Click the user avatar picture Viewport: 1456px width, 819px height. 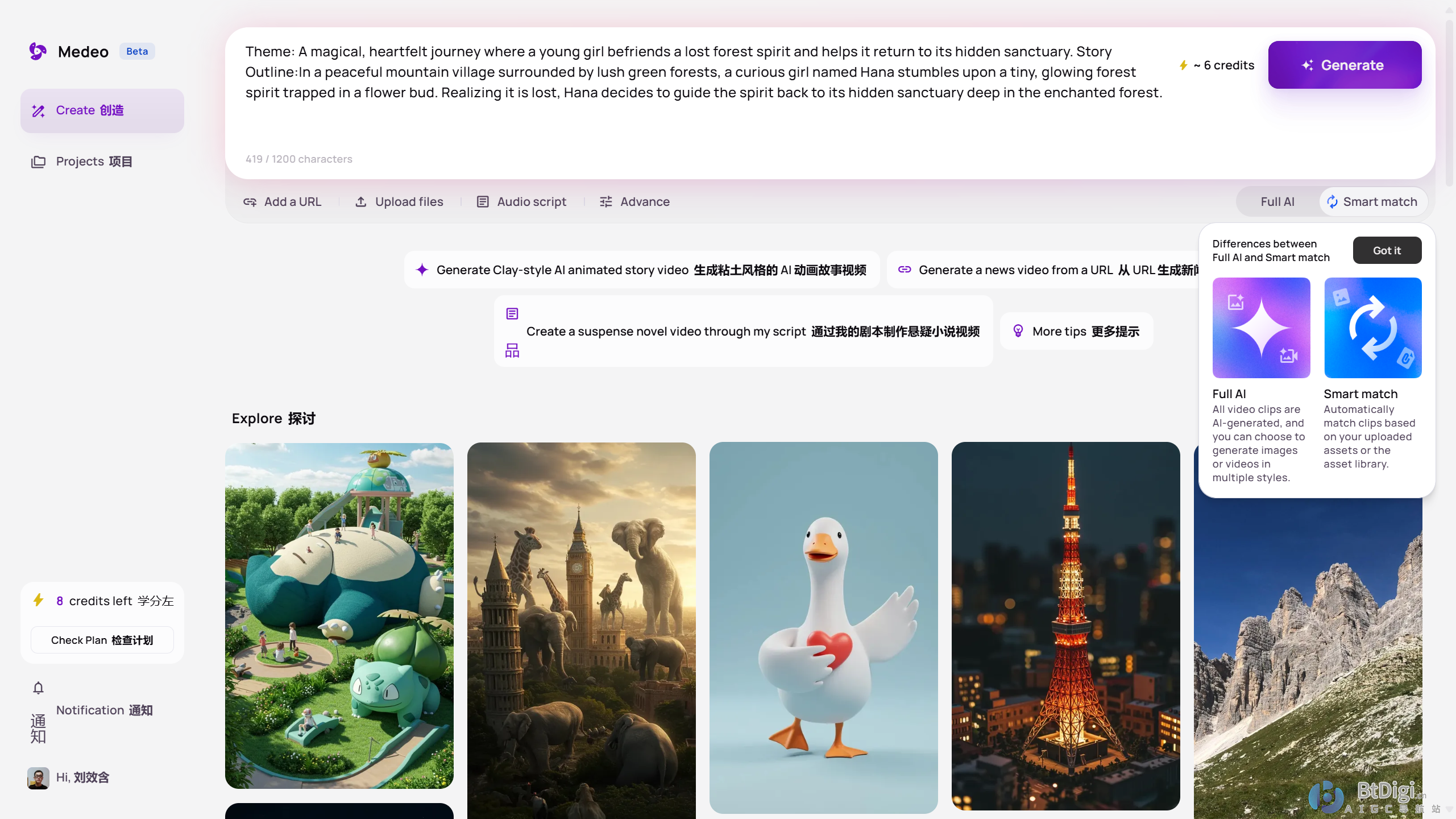click(38, 777)
